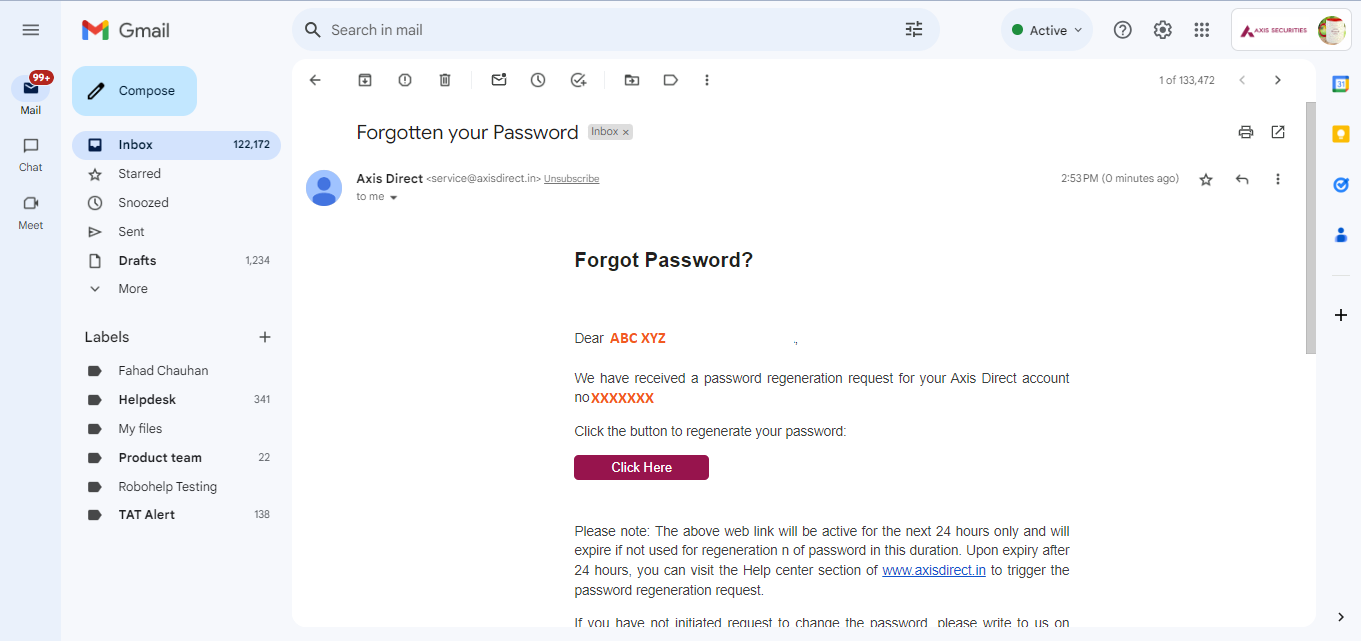Mark the email as unread
The height and width of the screenshot is (641, 1361).
(499, 80)
